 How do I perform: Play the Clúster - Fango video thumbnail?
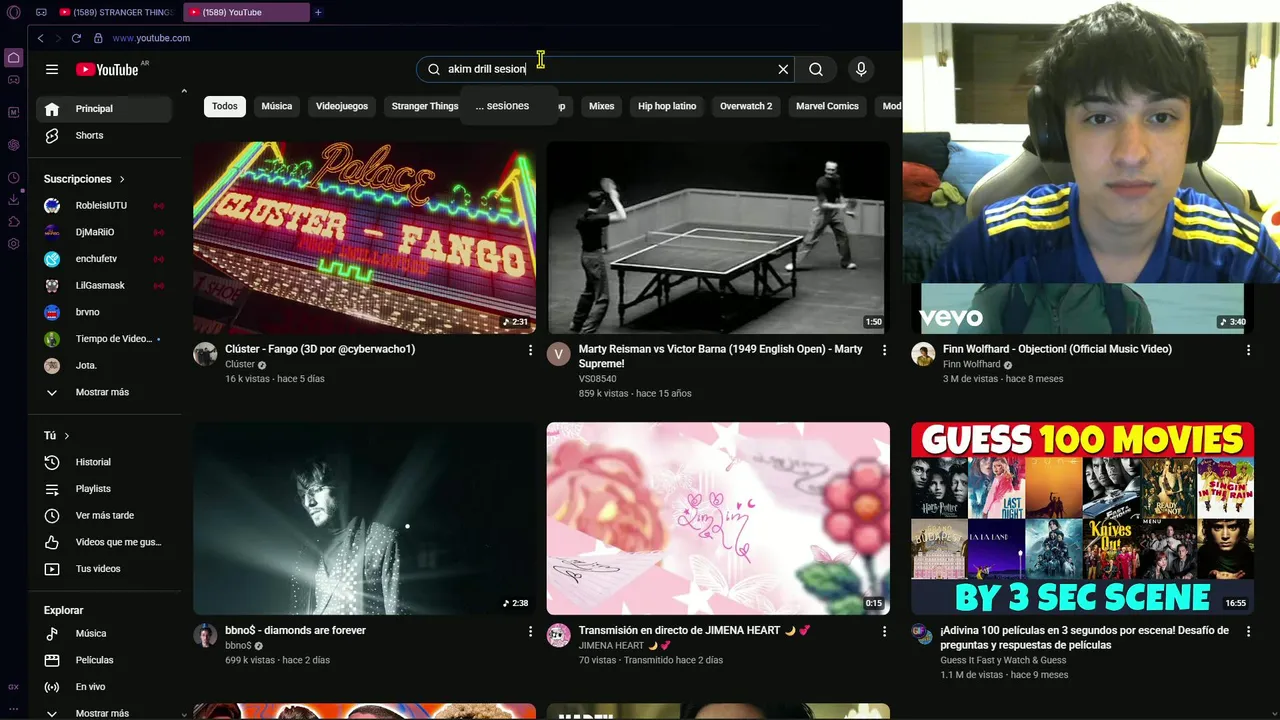coord(364,238)
